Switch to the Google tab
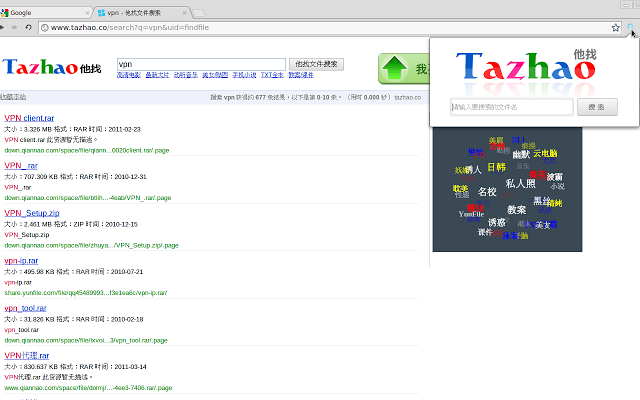This screenshot has width=640, height=400. [x=44, y=13]
